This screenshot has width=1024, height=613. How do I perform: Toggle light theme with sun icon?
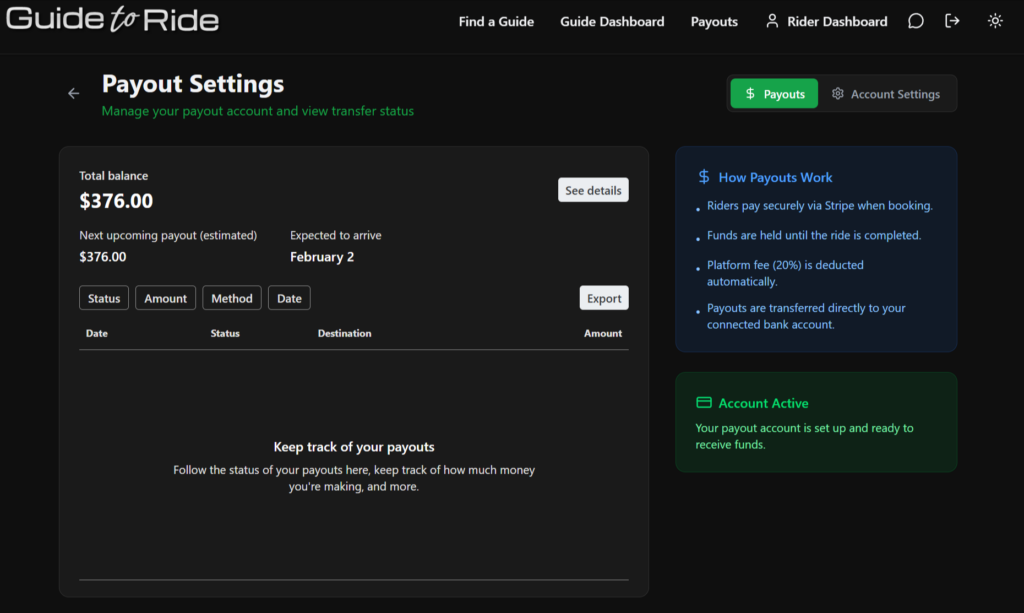[994, 21]
